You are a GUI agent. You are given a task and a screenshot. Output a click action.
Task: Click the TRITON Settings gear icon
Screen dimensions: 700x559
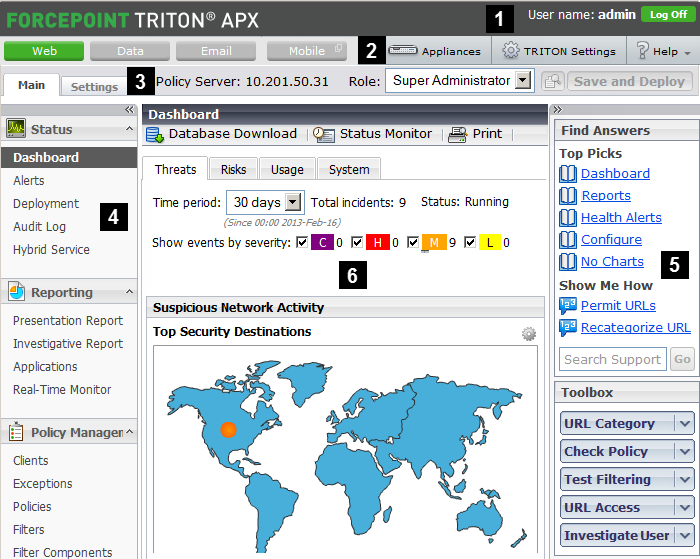(x=511, y=50)
